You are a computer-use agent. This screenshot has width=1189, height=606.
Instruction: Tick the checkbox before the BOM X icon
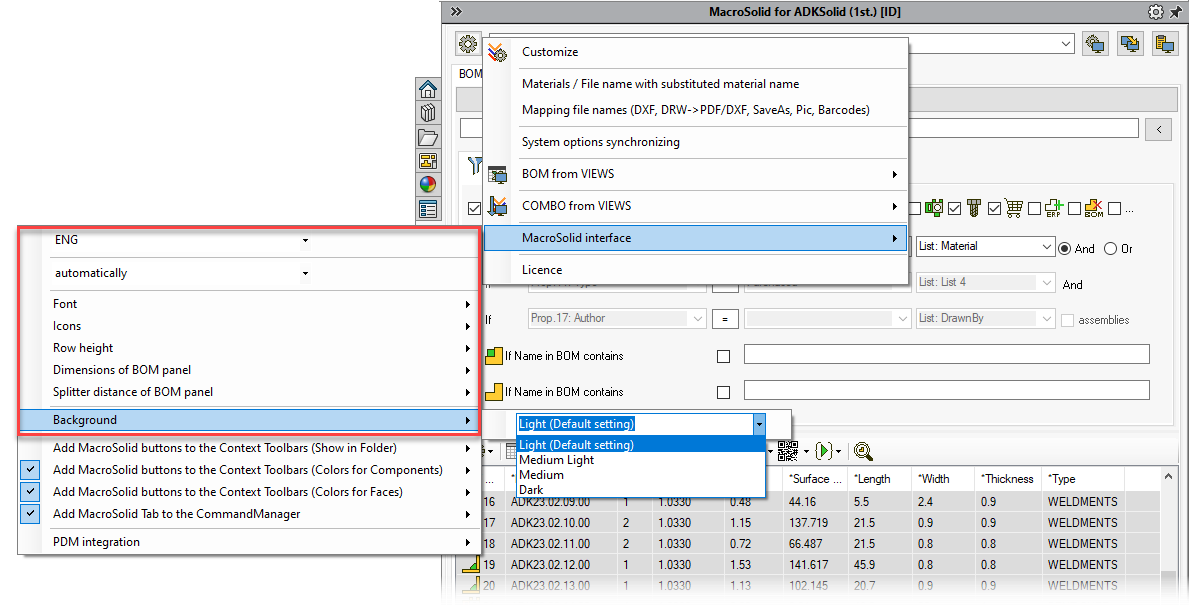pyautogui.click(x=1074, y=208)
